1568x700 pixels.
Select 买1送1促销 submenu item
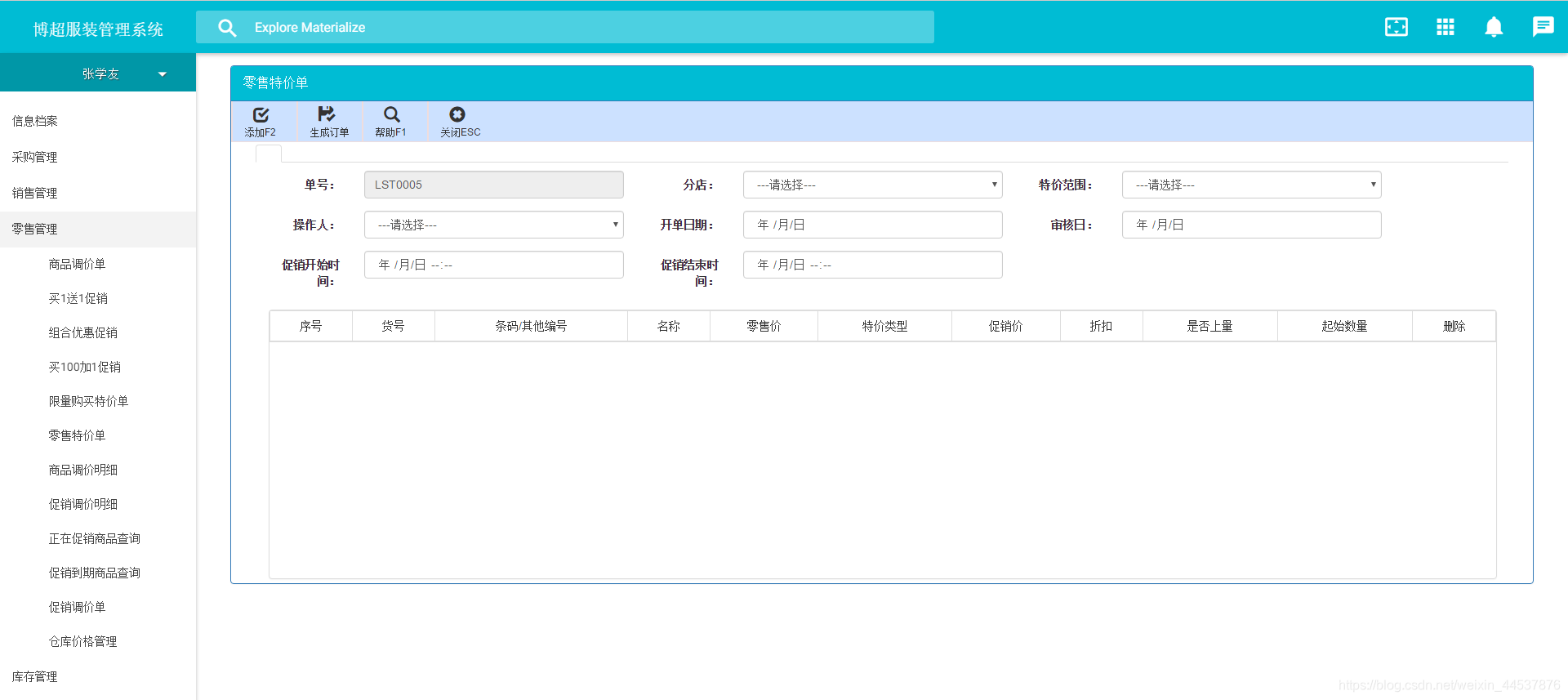point(78,298)
